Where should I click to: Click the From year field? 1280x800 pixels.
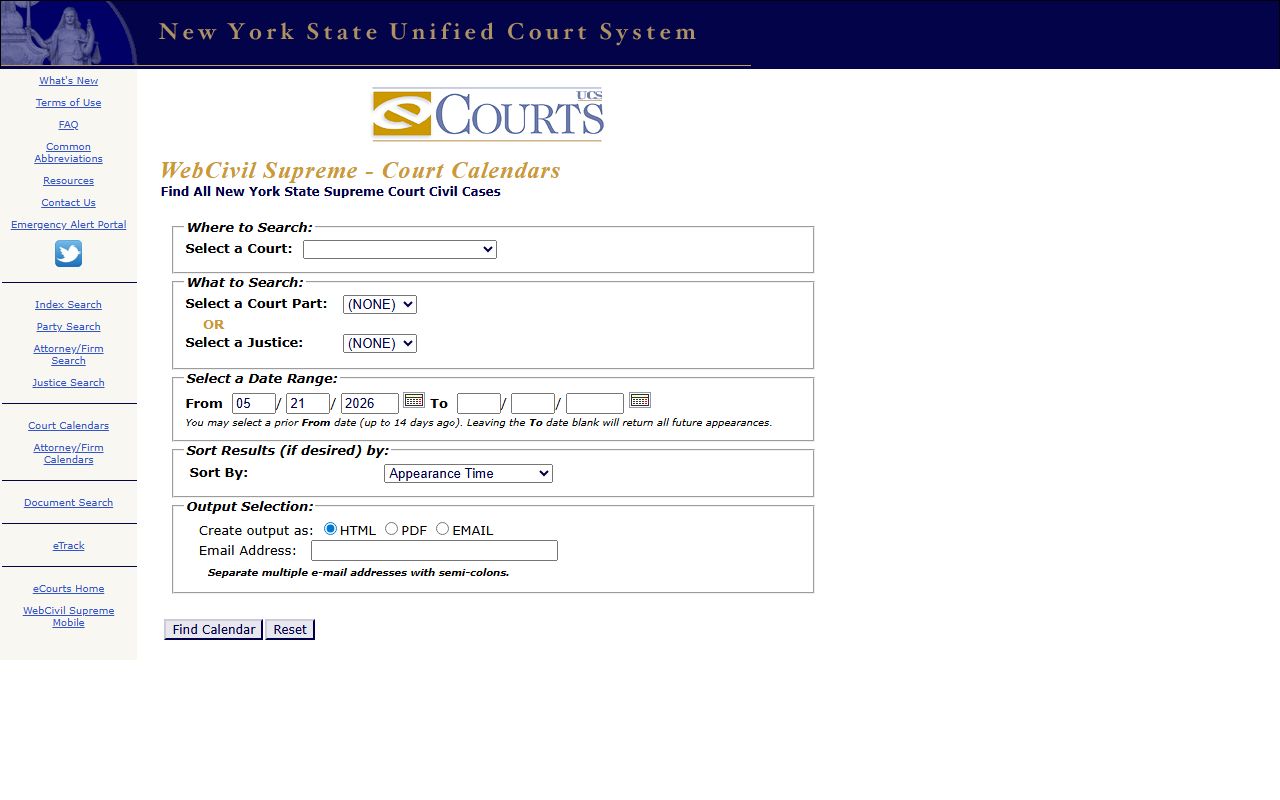click(x=370, y=403)
